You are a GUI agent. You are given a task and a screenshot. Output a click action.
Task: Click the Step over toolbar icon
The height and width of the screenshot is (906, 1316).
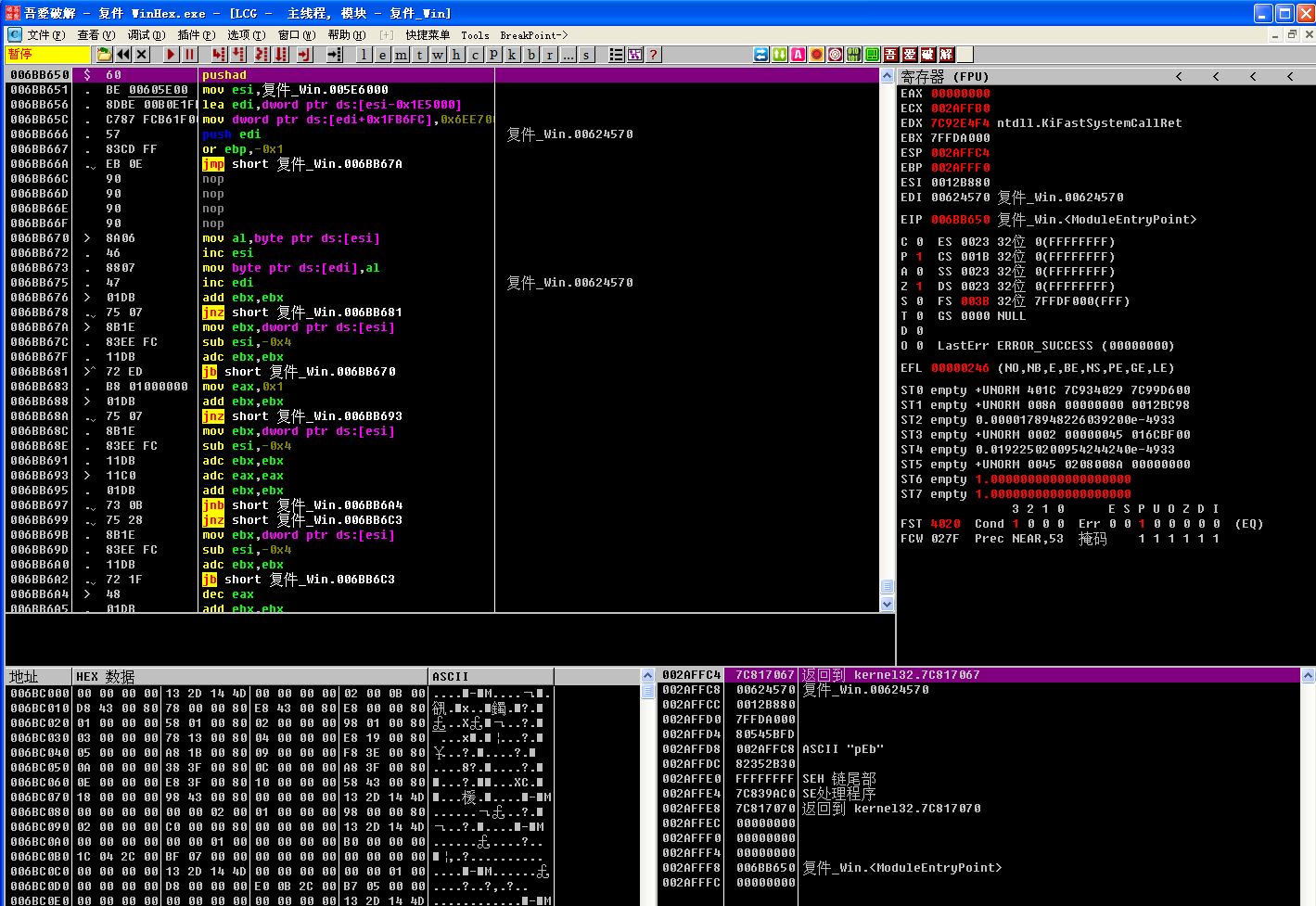pos(238,55)
